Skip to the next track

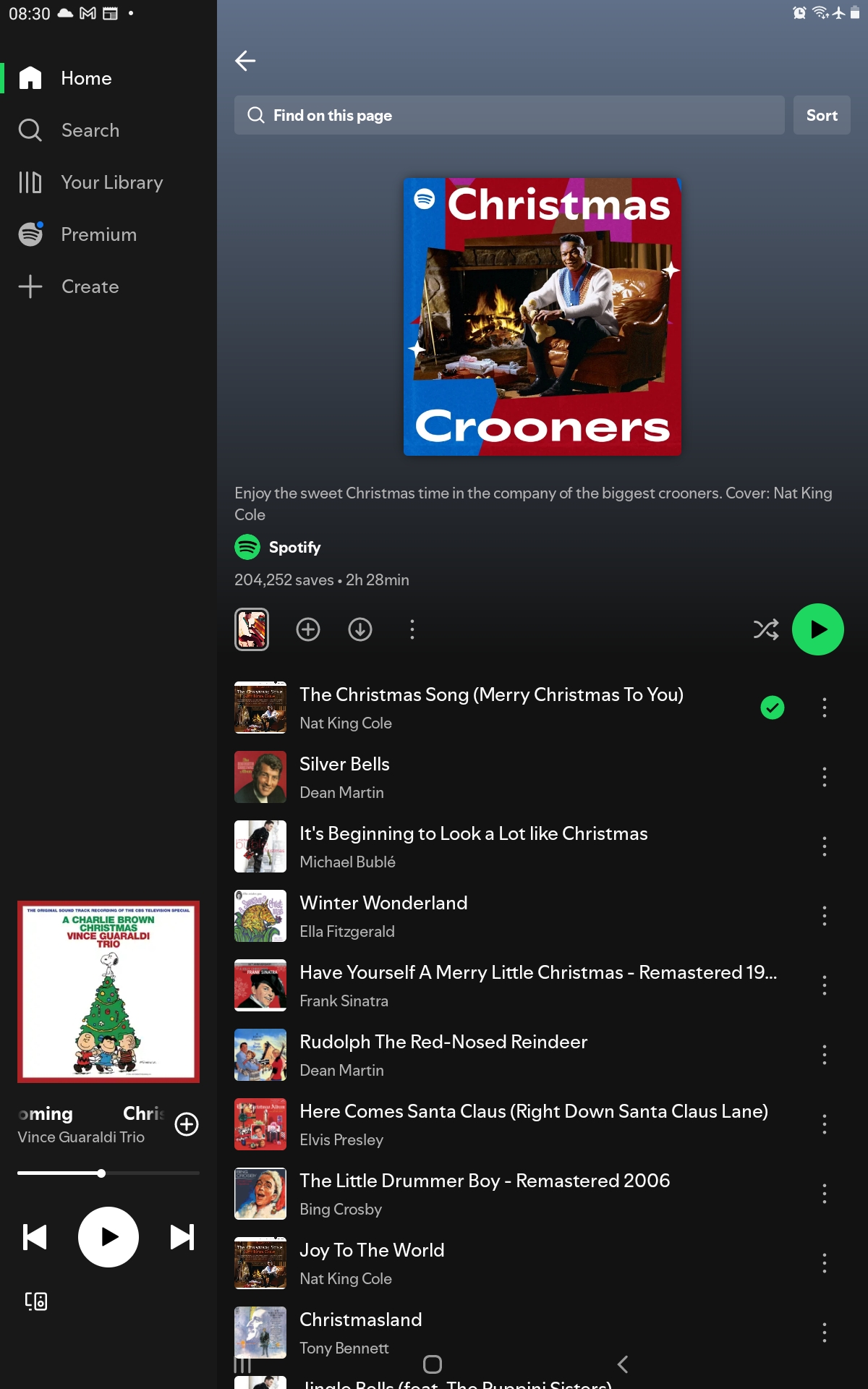(182, 1237)
